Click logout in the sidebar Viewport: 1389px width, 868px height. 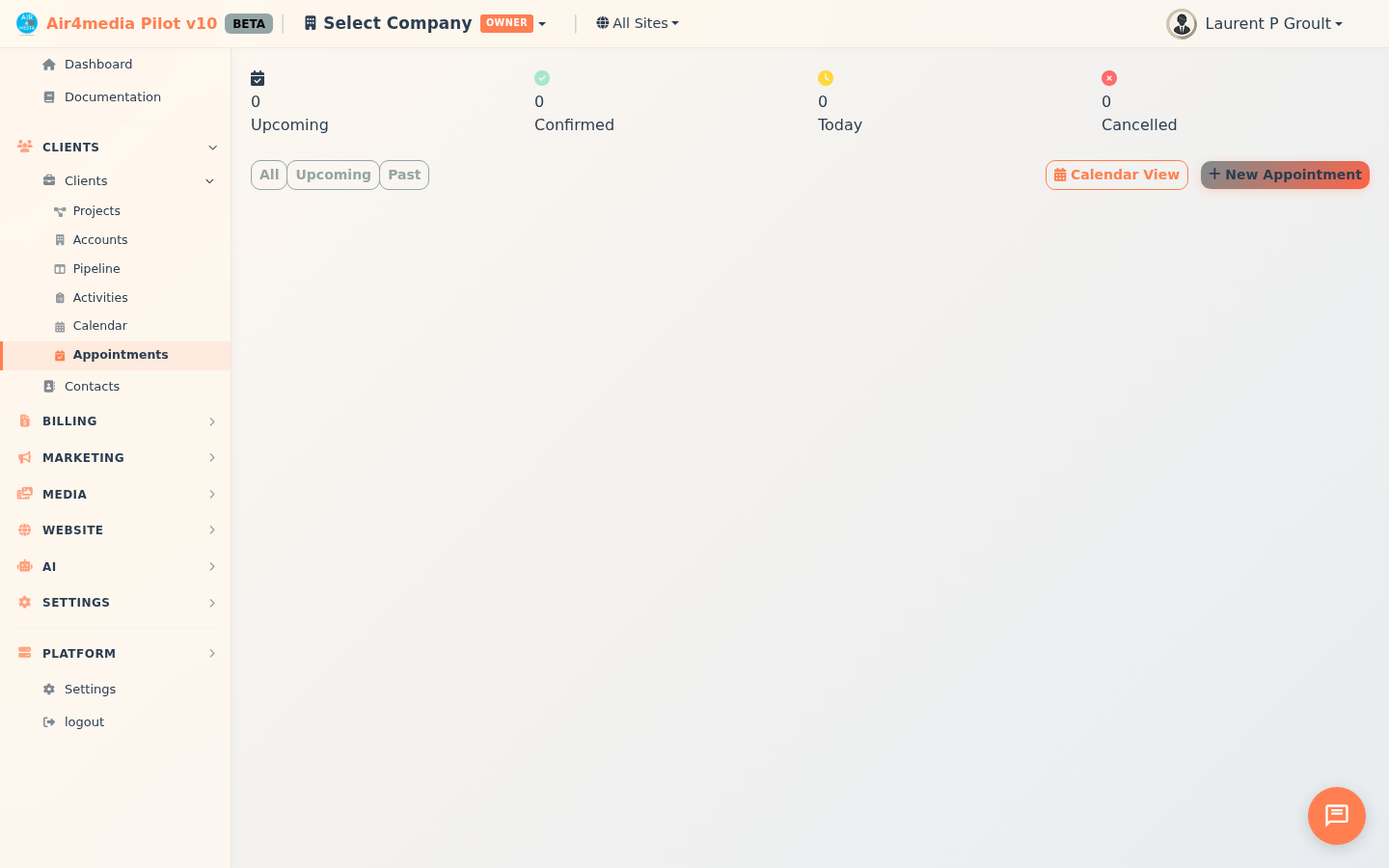[84, 722]
